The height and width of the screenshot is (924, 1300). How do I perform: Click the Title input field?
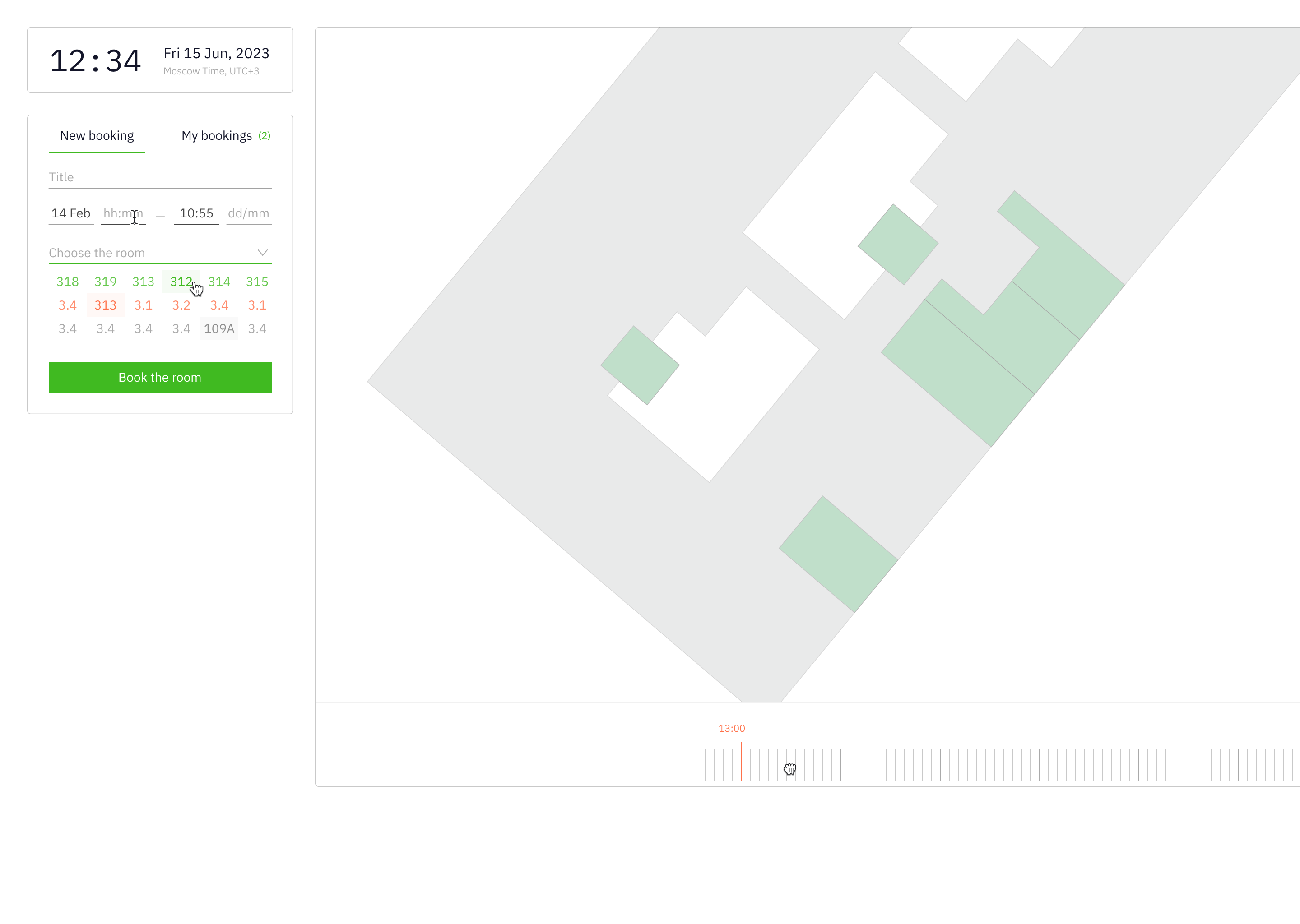point(160,177)
